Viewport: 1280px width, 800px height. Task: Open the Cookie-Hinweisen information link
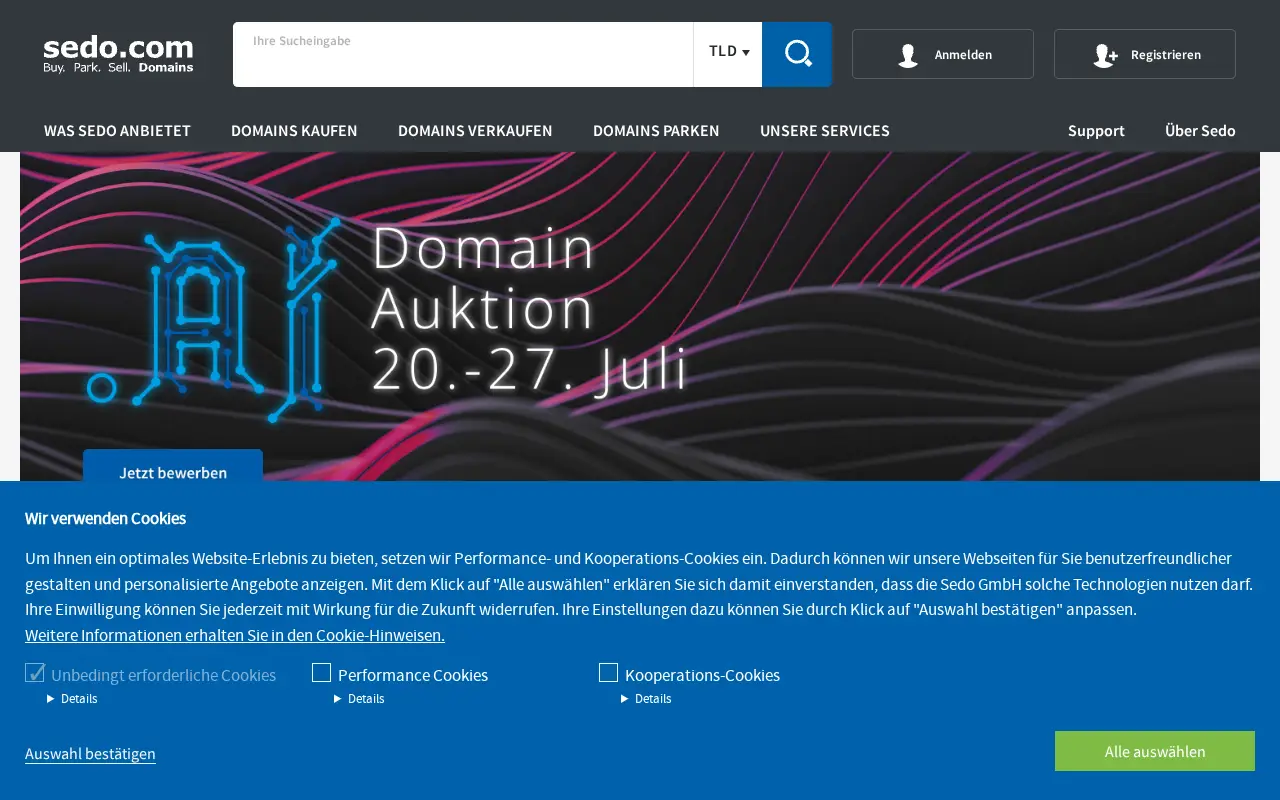point(235,635)
